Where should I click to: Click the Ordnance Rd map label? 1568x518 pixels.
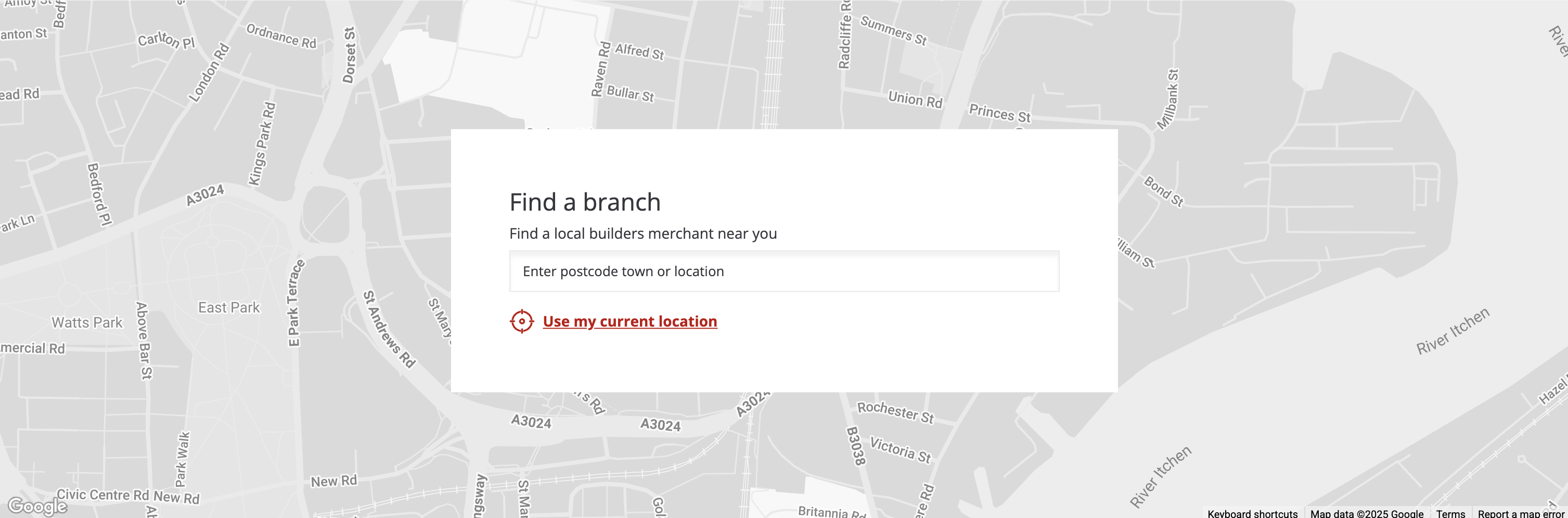[x=281, y=36]
